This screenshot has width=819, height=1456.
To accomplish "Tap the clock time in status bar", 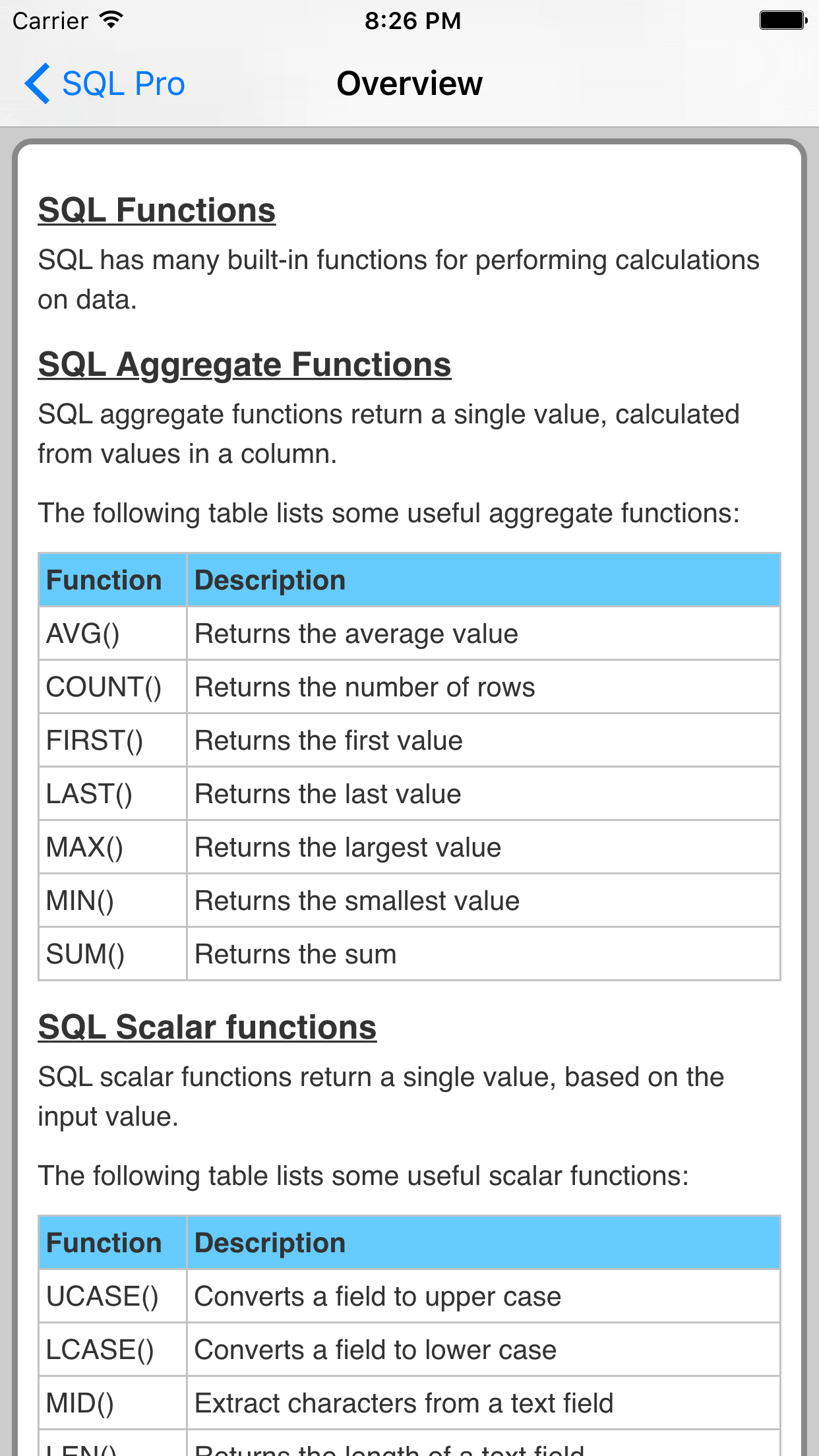I will (413, 20).
